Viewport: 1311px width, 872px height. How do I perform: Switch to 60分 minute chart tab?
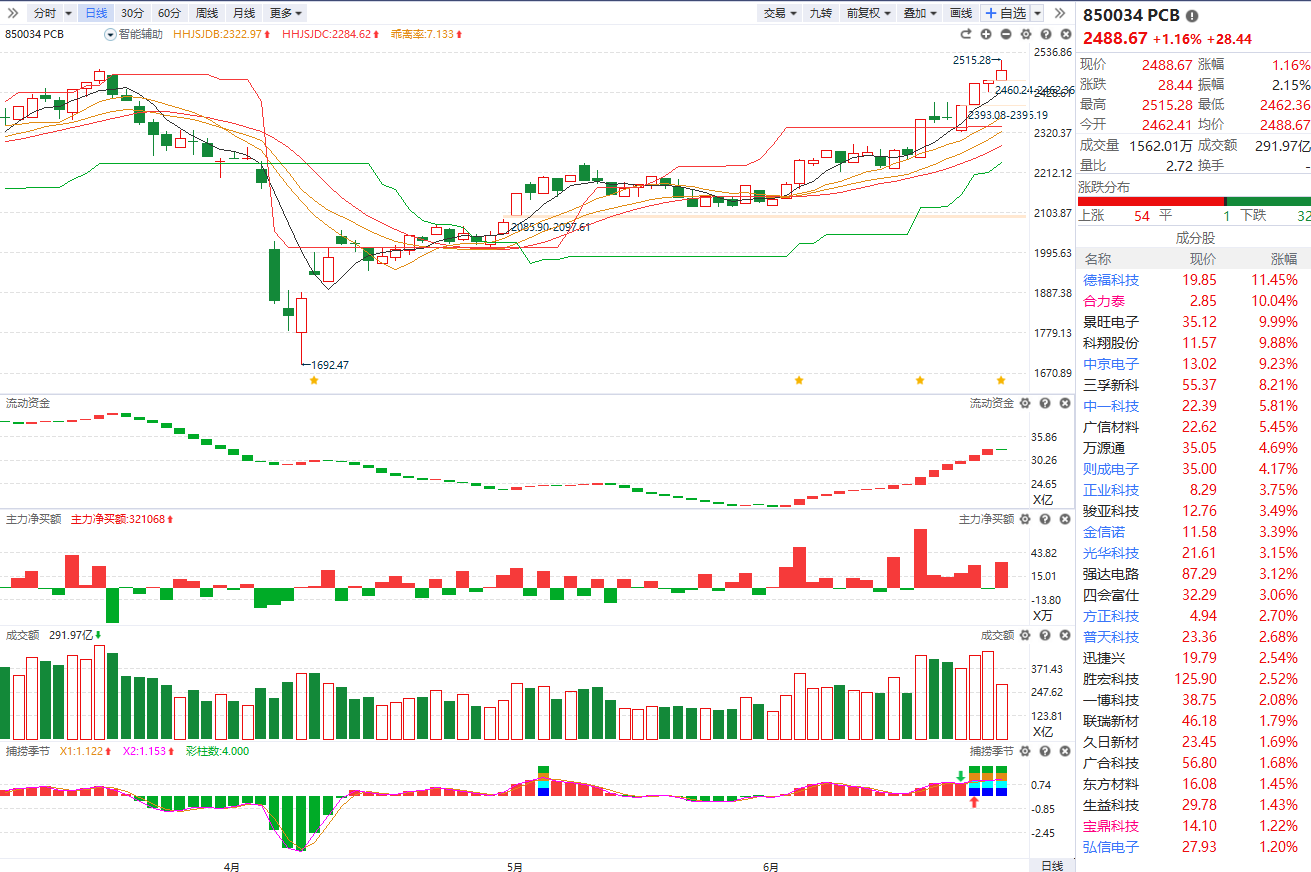click(169, 13)
